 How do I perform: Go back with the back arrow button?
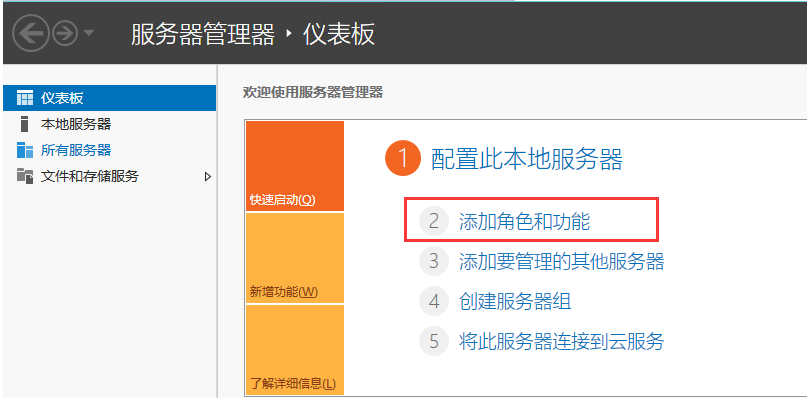click(x=31, y=33)
